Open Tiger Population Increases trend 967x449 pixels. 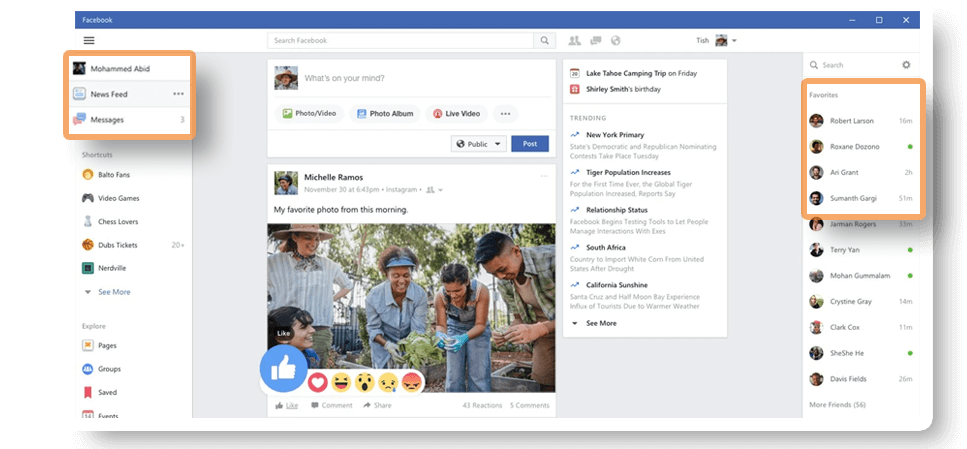628,172
